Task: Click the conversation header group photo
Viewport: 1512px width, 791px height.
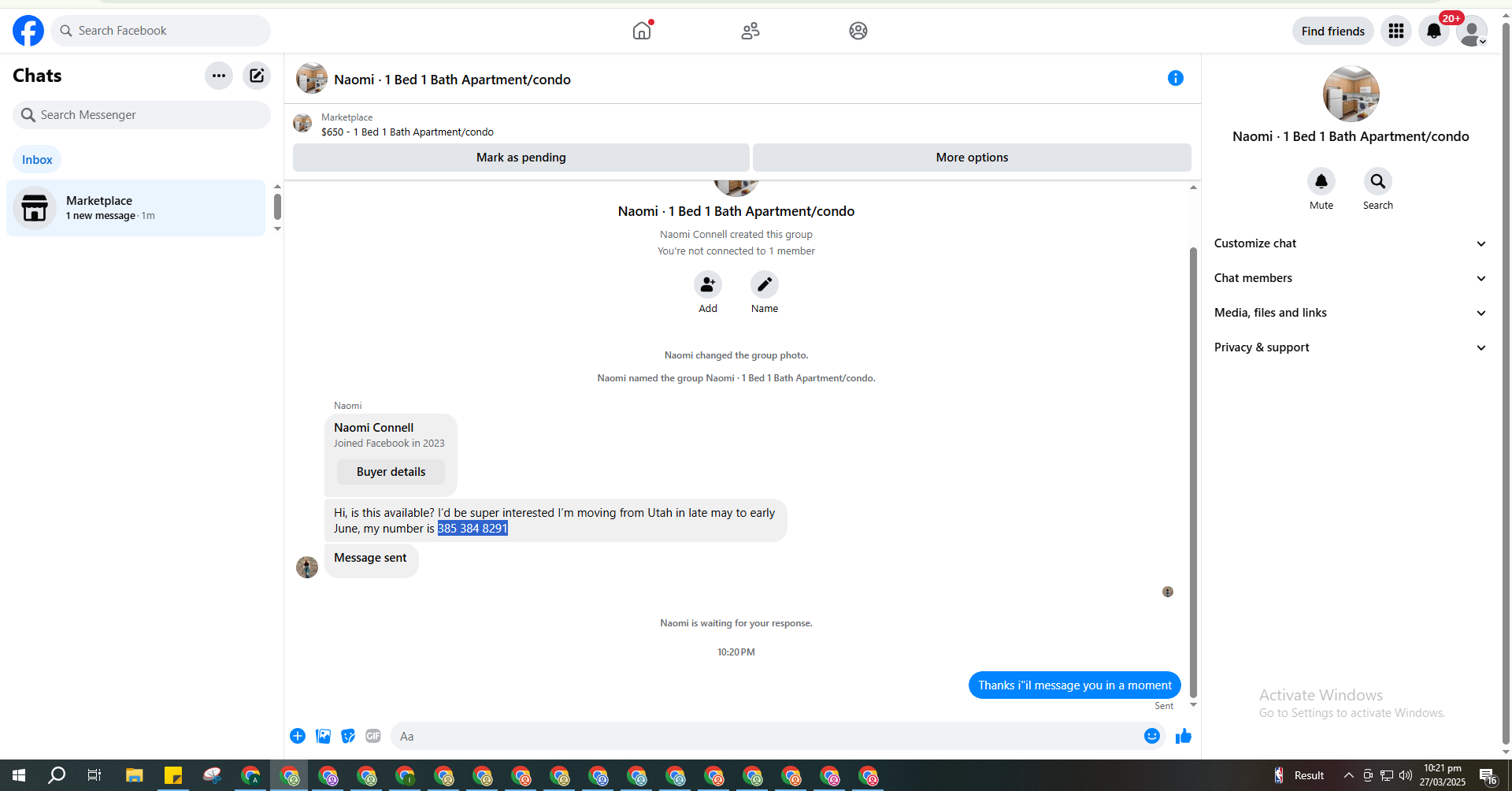Action: pos(312,79)
